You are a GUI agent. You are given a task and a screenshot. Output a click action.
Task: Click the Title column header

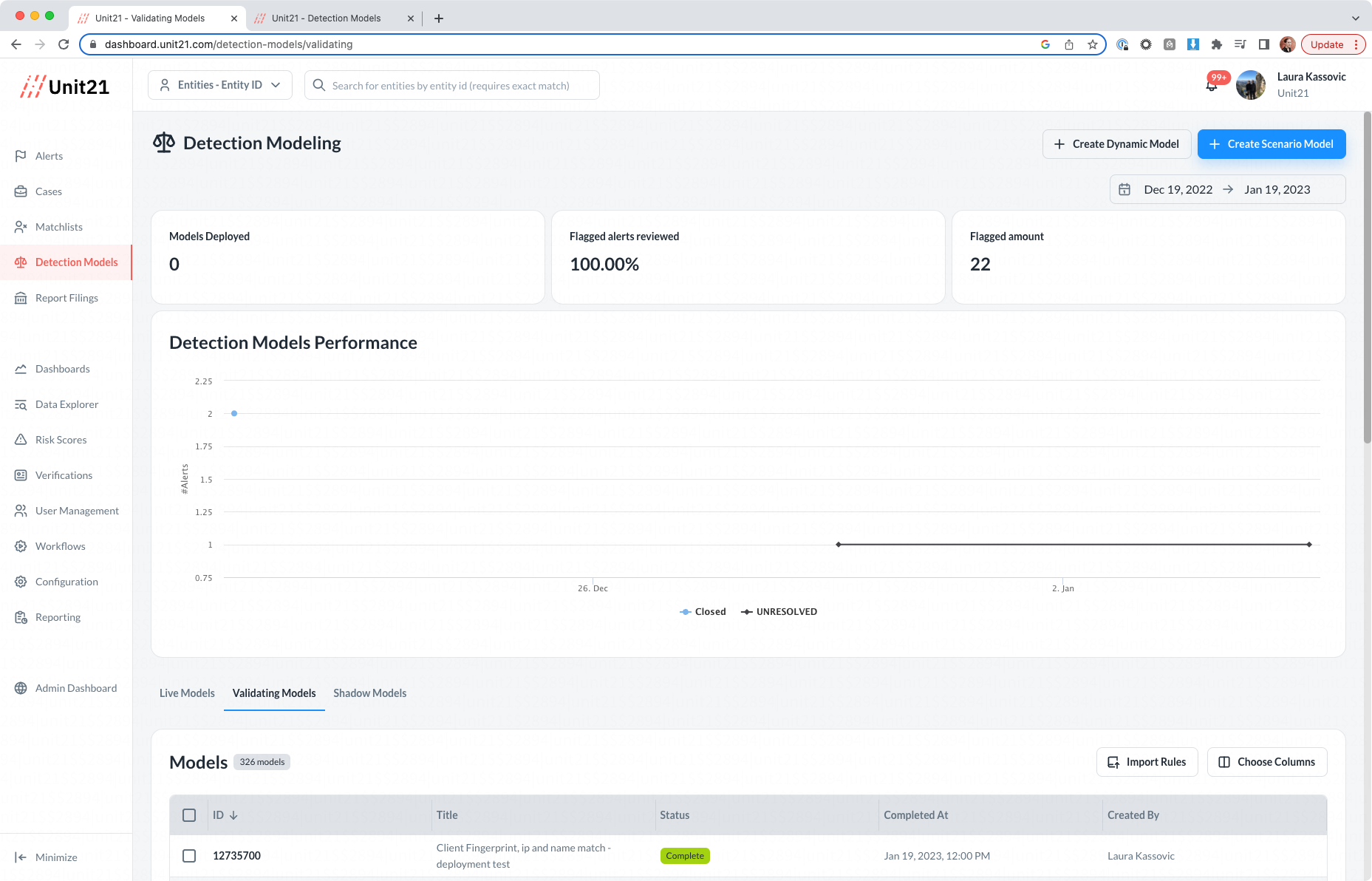[447, 815]
